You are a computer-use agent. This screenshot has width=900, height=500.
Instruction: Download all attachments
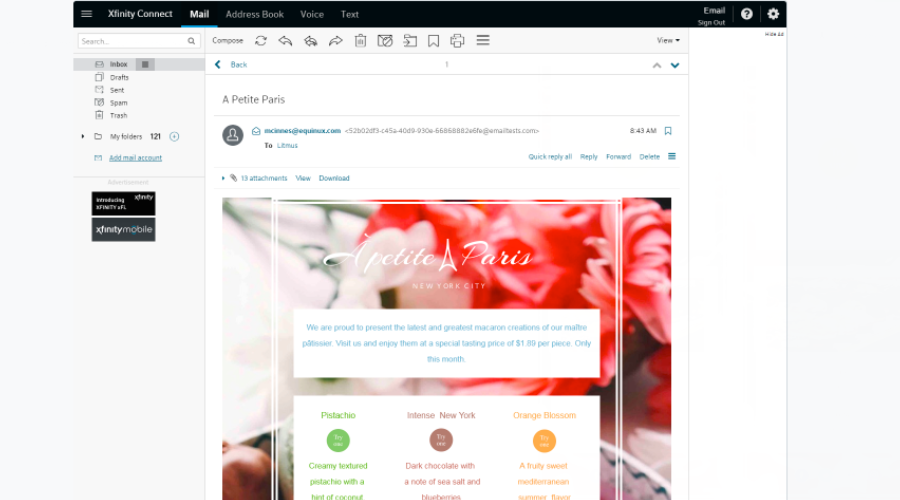pos(334,178)
